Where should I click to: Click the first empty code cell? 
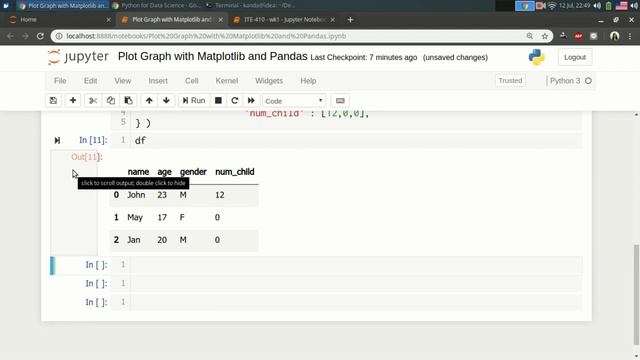tap(356, 265)
